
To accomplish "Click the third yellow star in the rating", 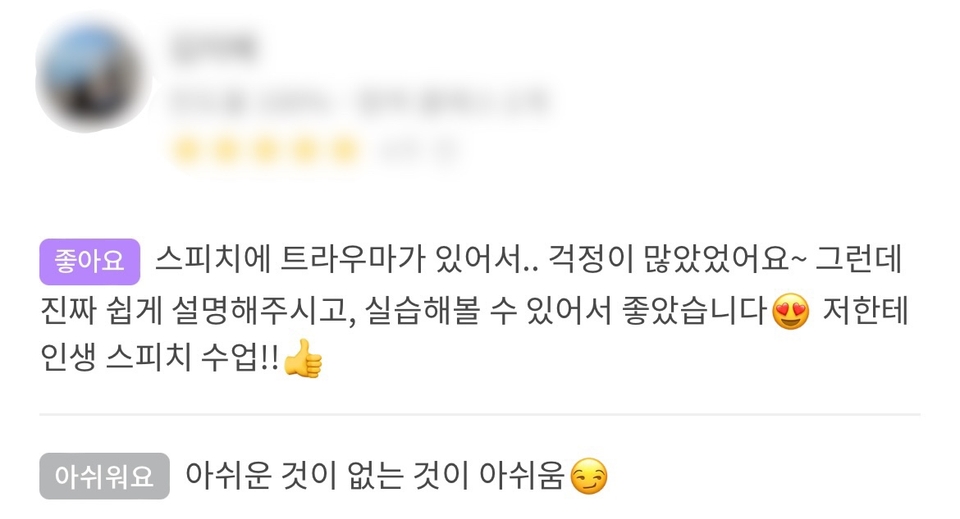I will click(264, 149).
